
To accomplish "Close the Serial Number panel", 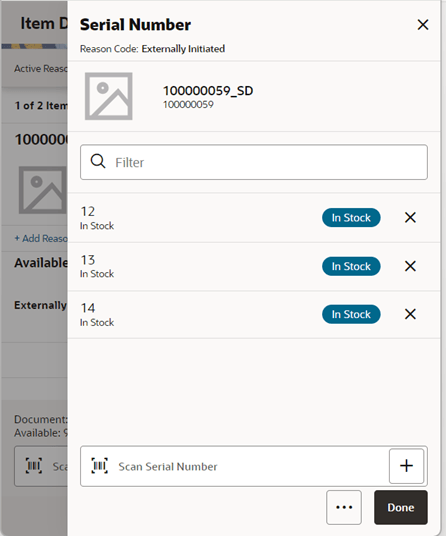I will pos(423,25).
